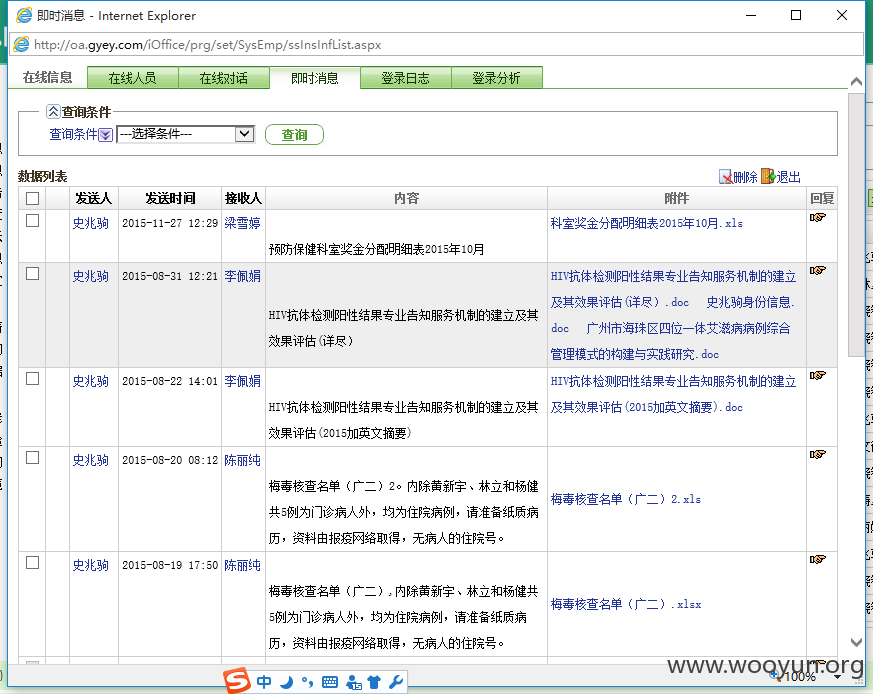Open recipient link 梁雪婷
Screen dimensions: 873x694
242,223
